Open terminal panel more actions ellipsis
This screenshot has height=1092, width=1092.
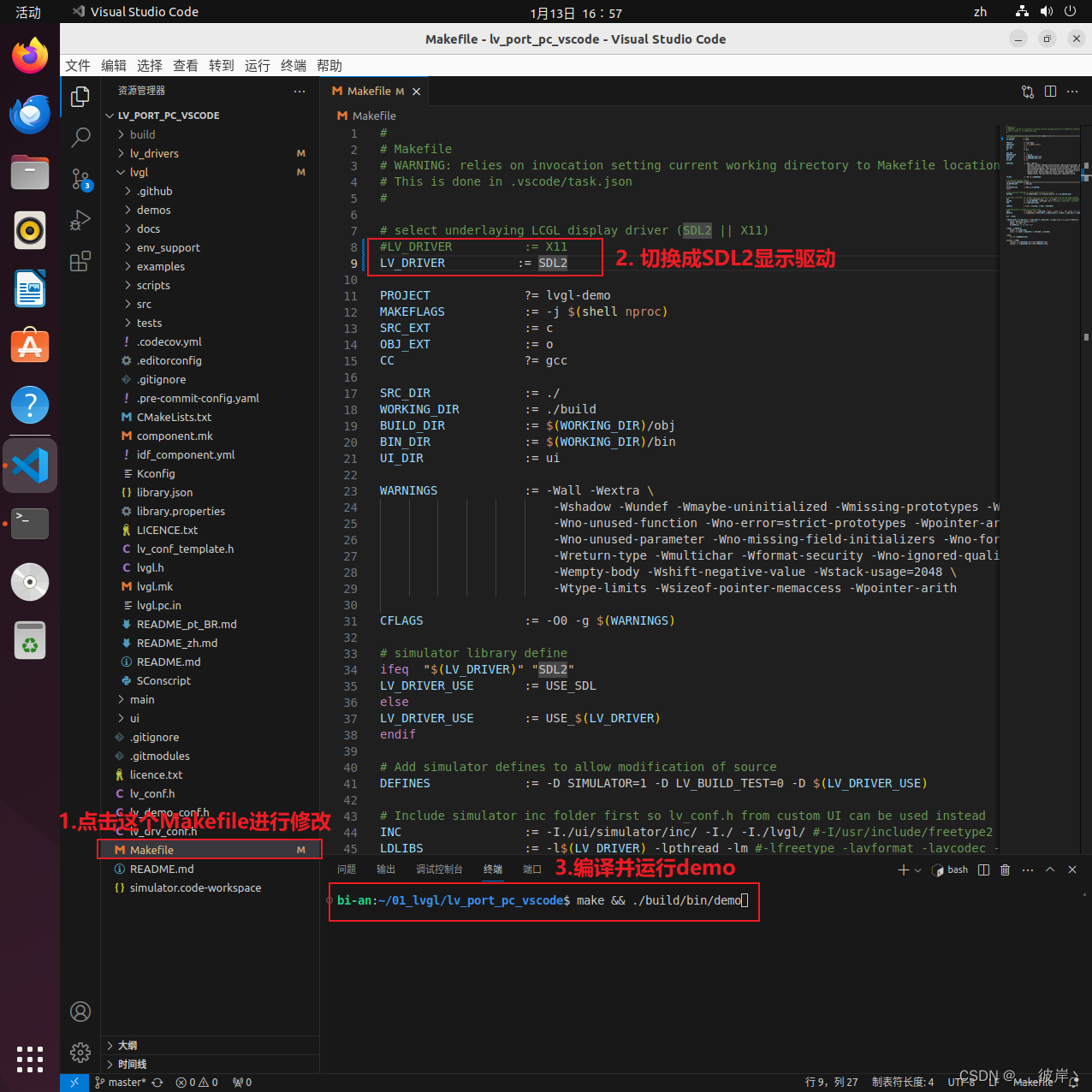1028,869
